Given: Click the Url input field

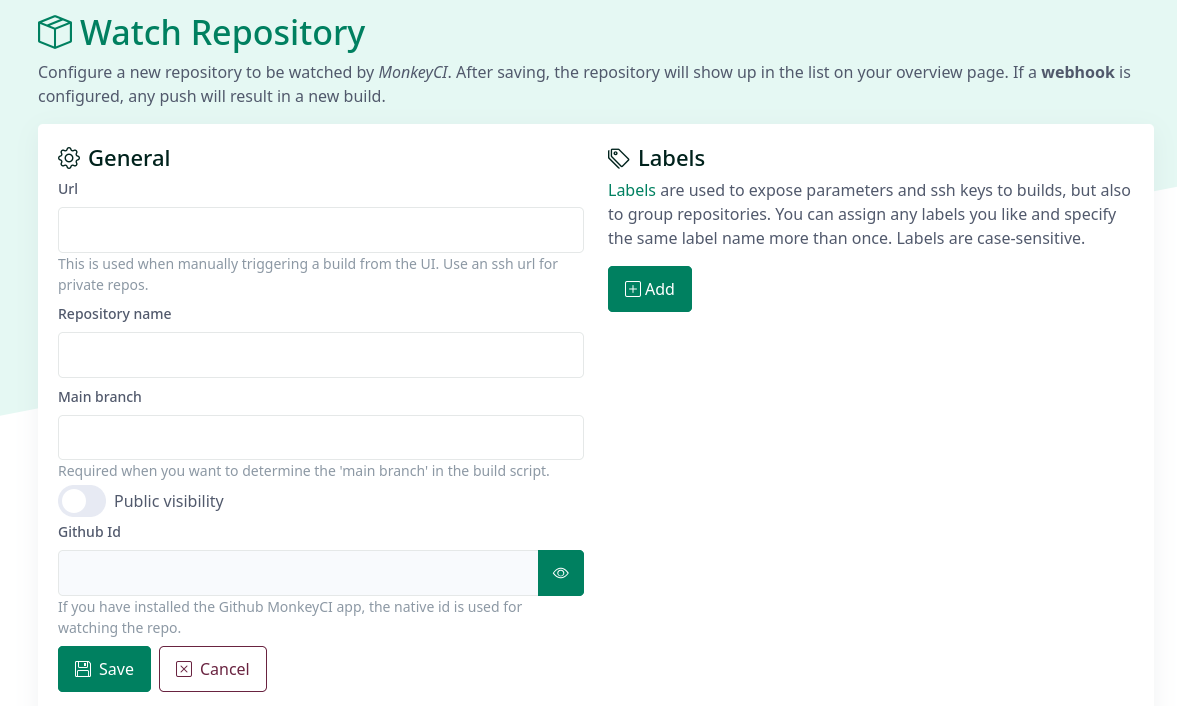Looking at the screenshot, I should coord(320,229).
